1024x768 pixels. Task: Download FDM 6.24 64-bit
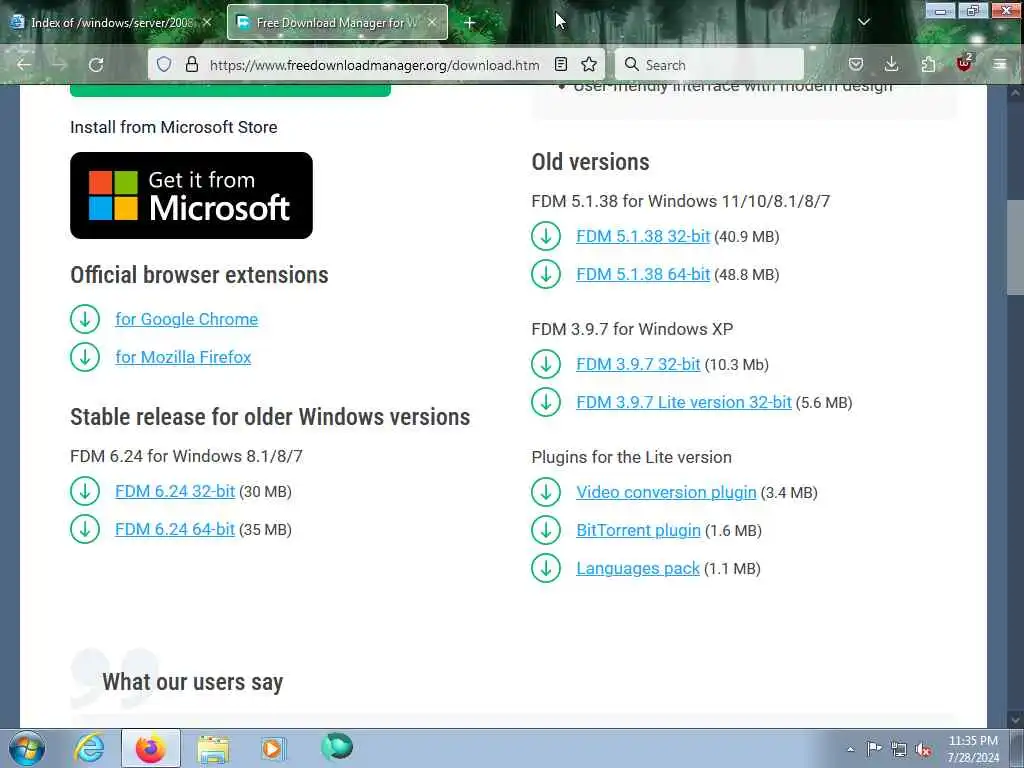(x=175, y=529)
